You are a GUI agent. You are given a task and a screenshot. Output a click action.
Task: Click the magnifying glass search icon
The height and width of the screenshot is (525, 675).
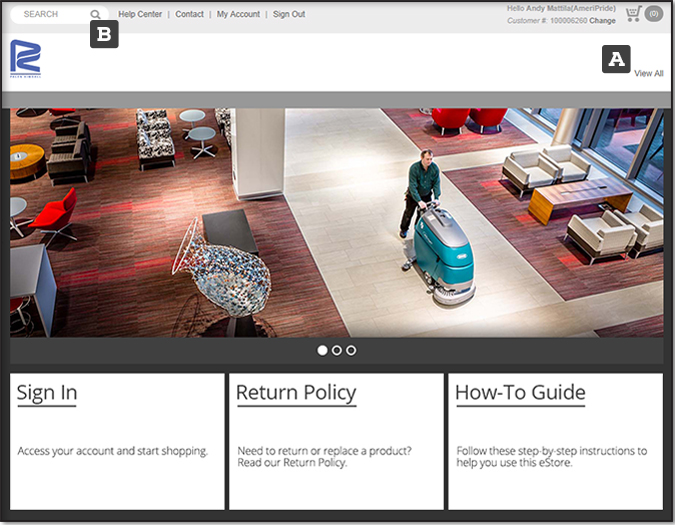pos(95,15)
